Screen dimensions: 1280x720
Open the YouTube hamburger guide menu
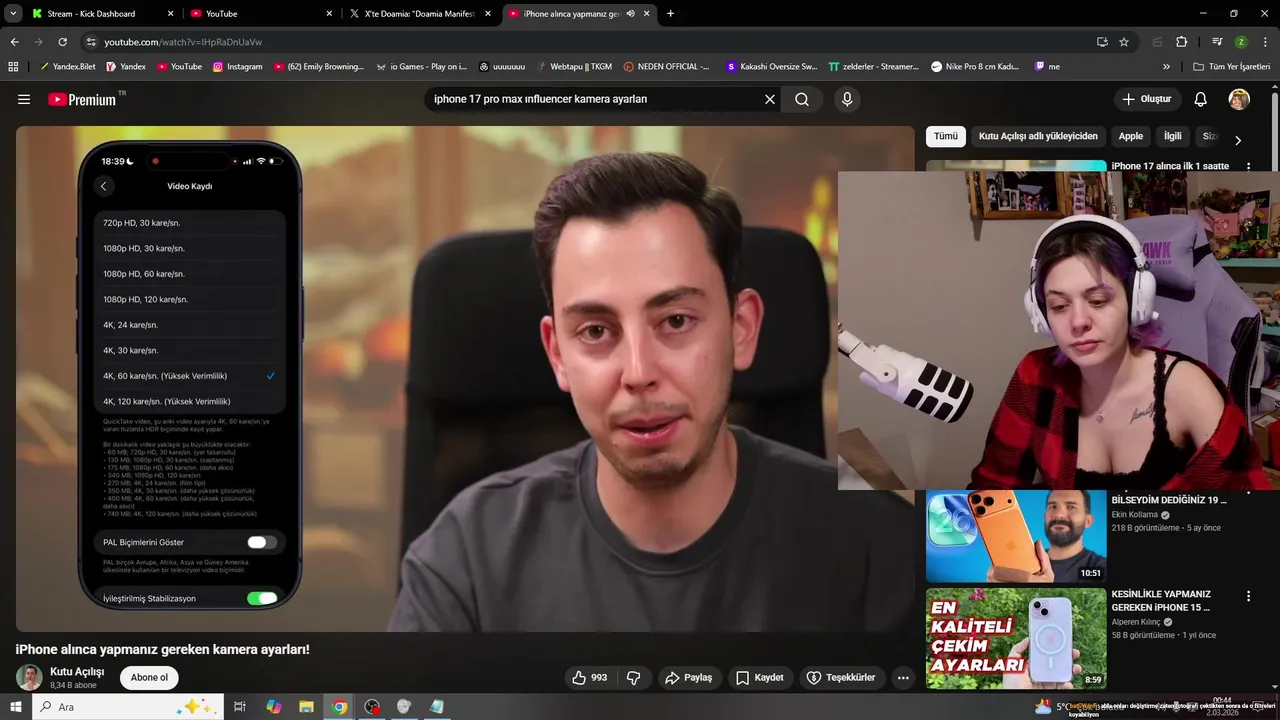pyautogui.click(x=24, y=99)
